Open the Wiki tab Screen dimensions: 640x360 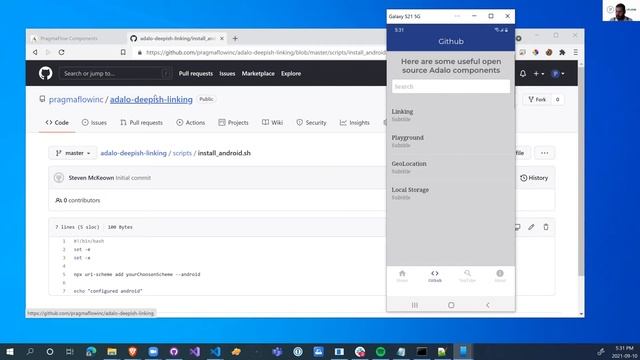pos(272,122)
